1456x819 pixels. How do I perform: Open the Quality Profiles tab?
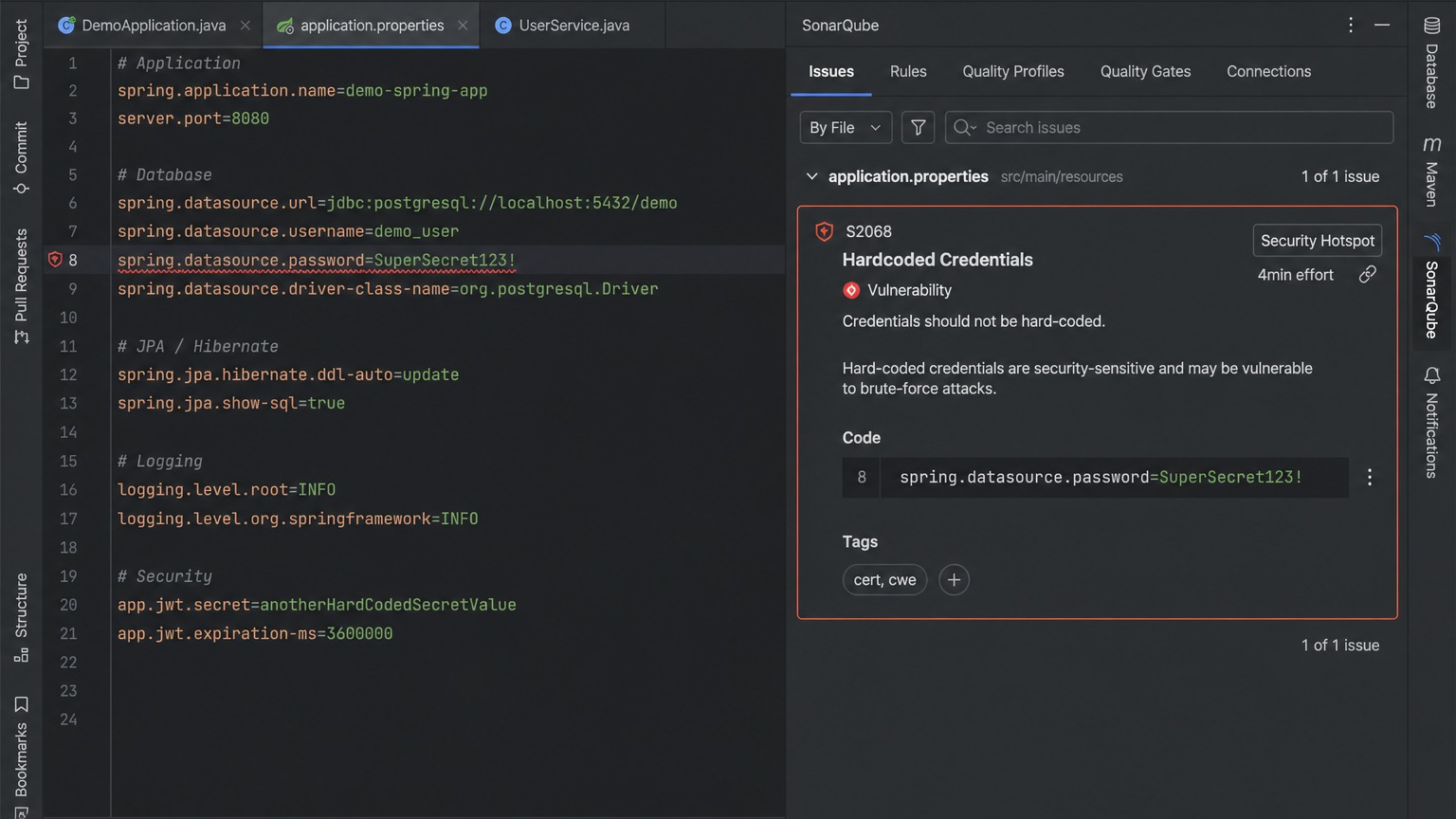[1013, 71]
